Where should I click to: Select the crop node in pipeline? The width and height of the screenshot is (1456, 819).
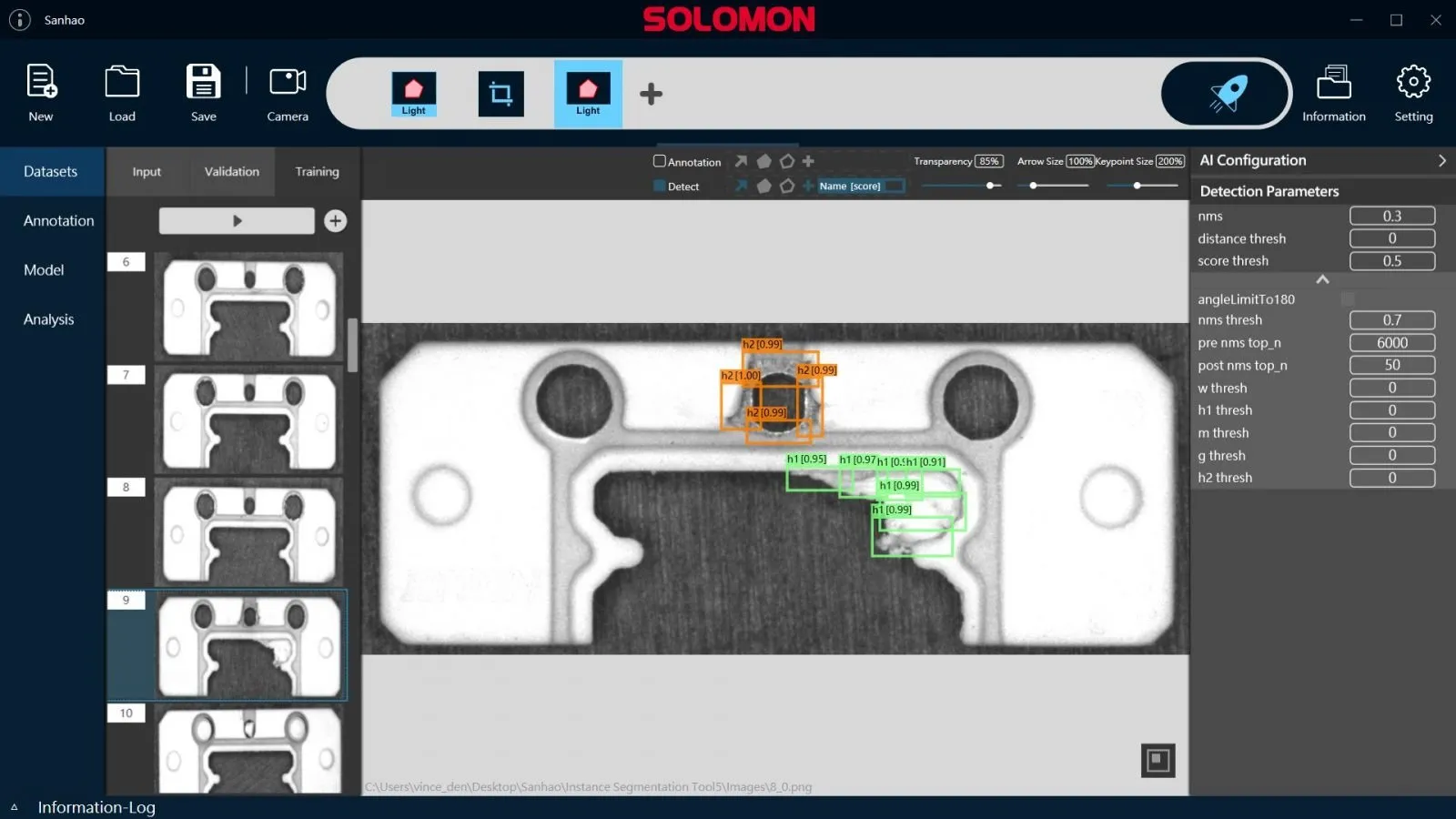pyautogui.click(x=501, y=94)
